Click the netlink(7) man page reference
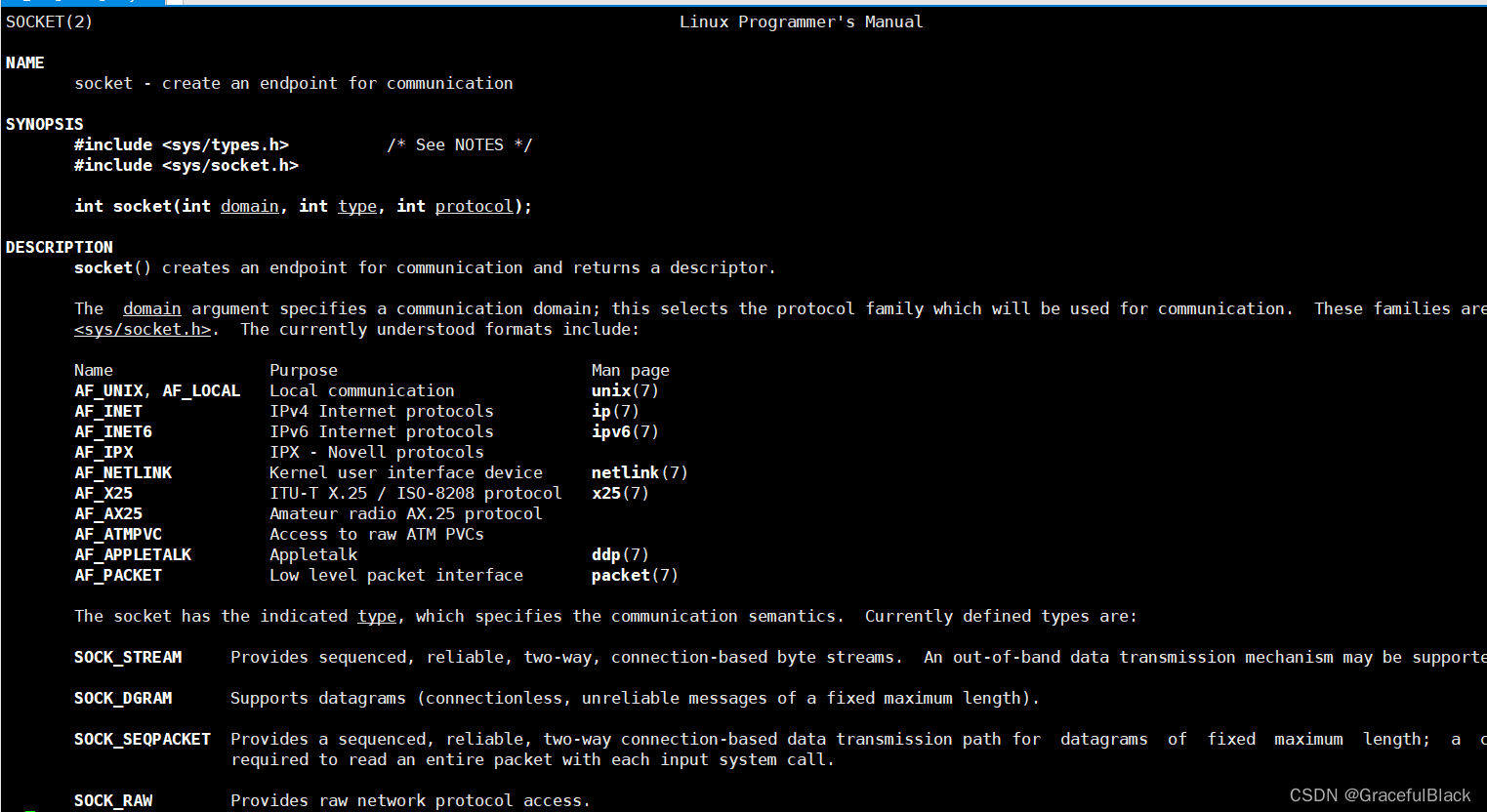This screenshot has height=812, width=1487. coord(640,472)
